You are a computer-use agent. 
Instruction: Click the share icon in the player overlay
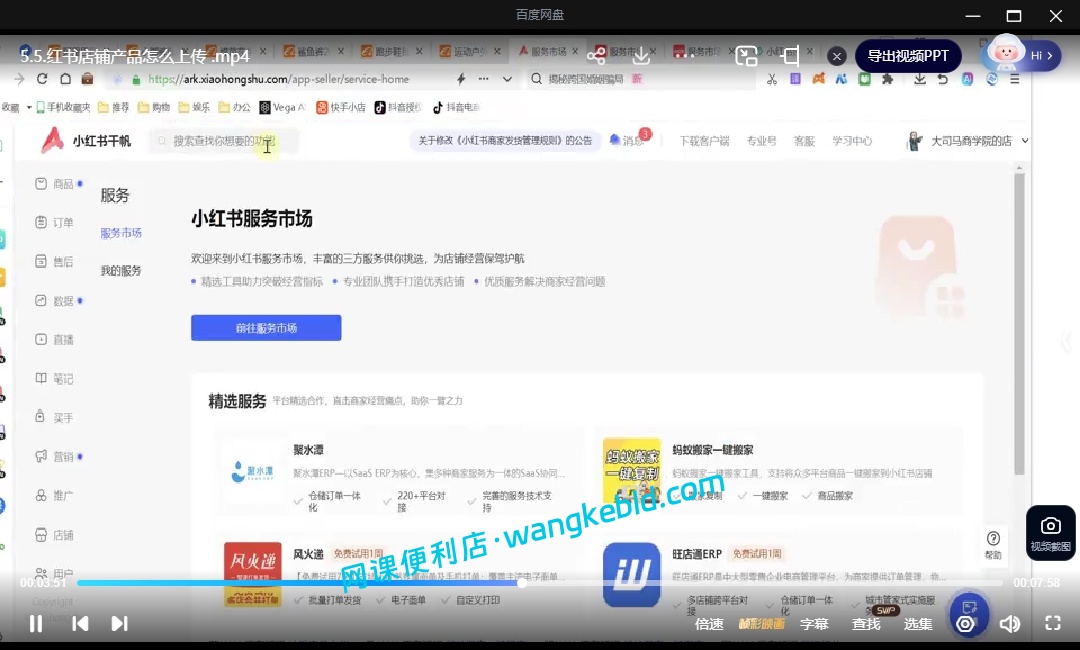(596, 56)
